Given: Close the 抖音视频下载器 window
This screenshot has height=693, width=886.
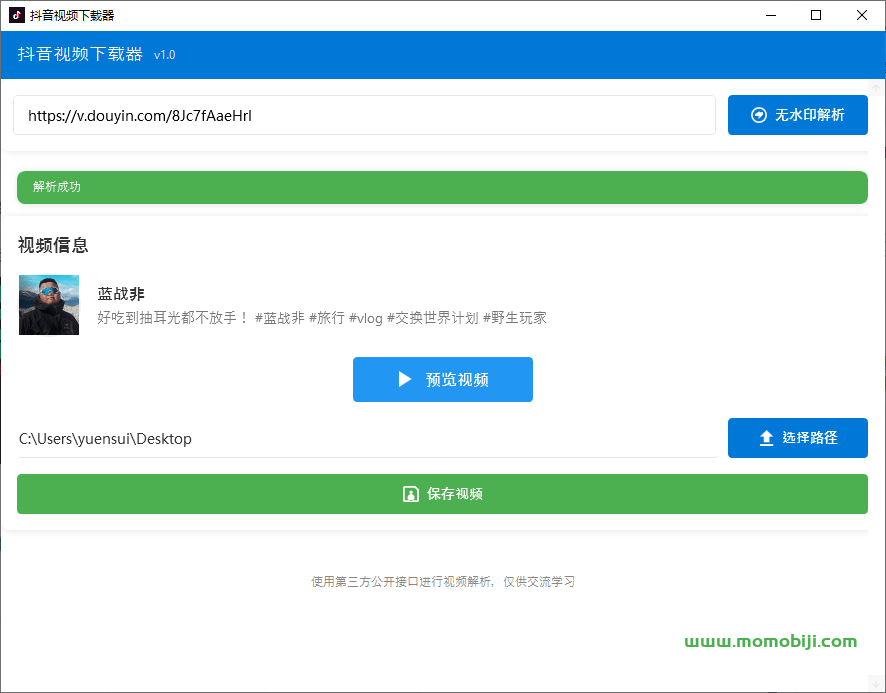Looking at the screenshot, I should (x=862, y=15).
